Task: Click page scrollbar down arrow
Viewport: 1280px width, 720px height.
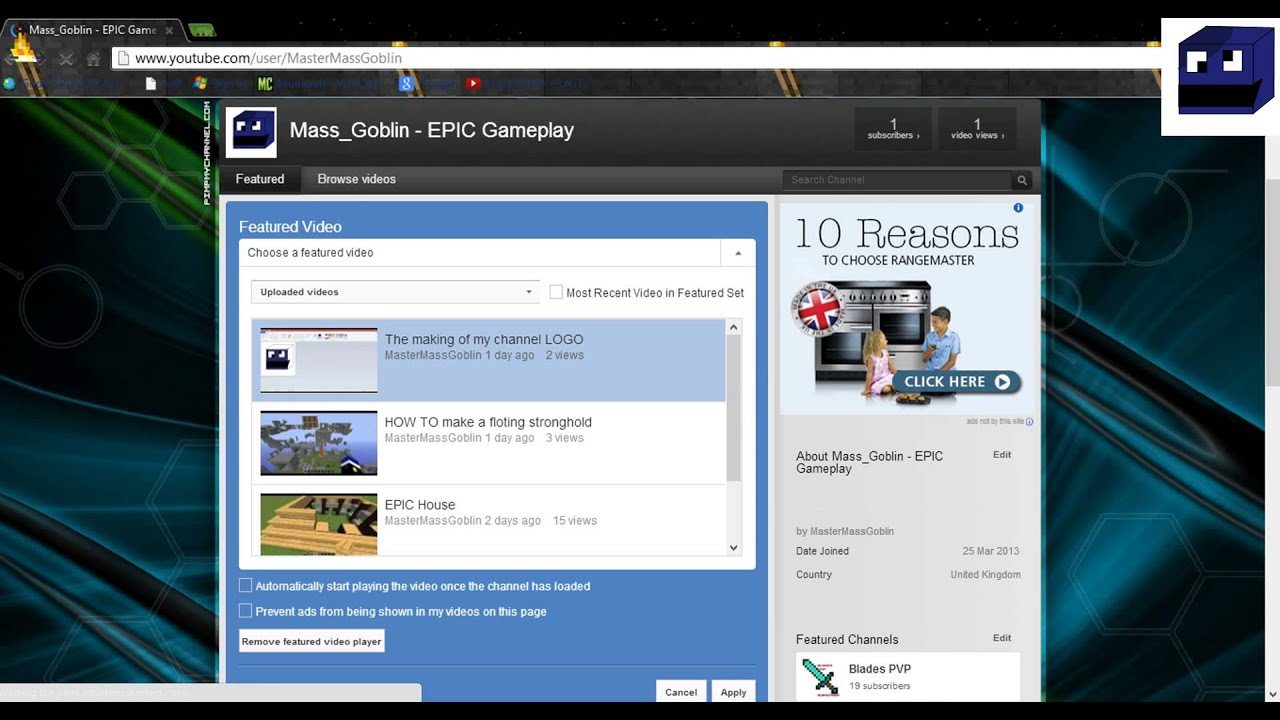Action: tap(1272, 693)
